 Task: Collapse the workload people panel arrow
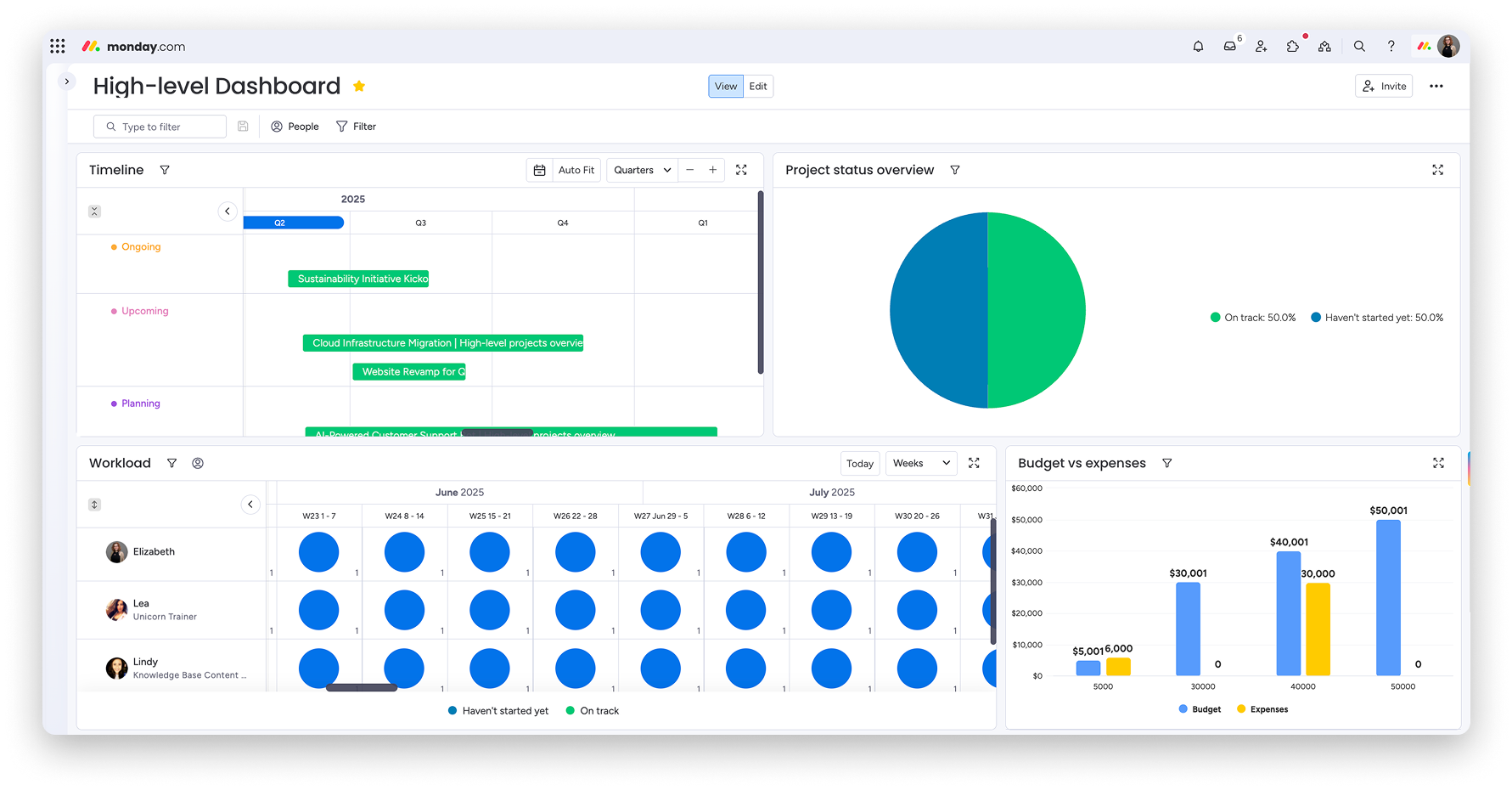coord(250,505)
